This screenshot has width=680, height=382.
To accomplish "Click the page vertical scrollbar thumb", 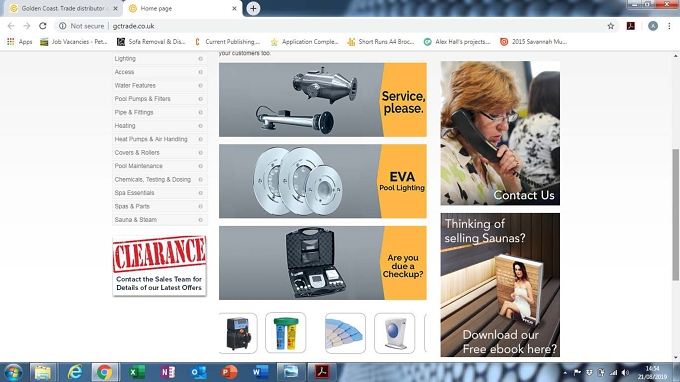I will (x=675, y=215).
